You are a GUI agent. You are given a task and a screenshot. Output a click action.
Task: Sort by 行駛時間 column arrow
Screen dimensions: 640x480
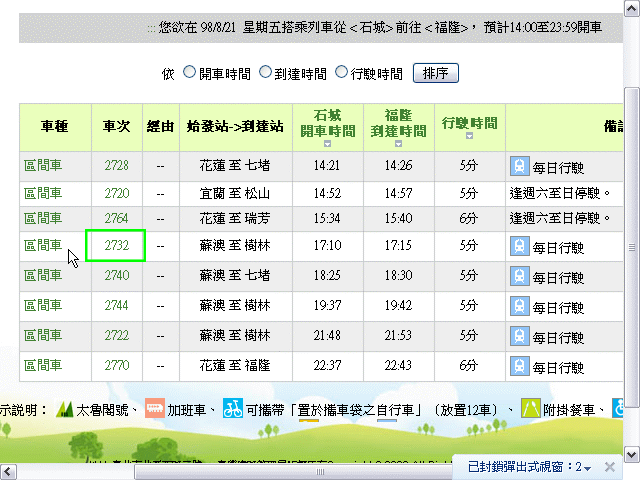(469, 136)
